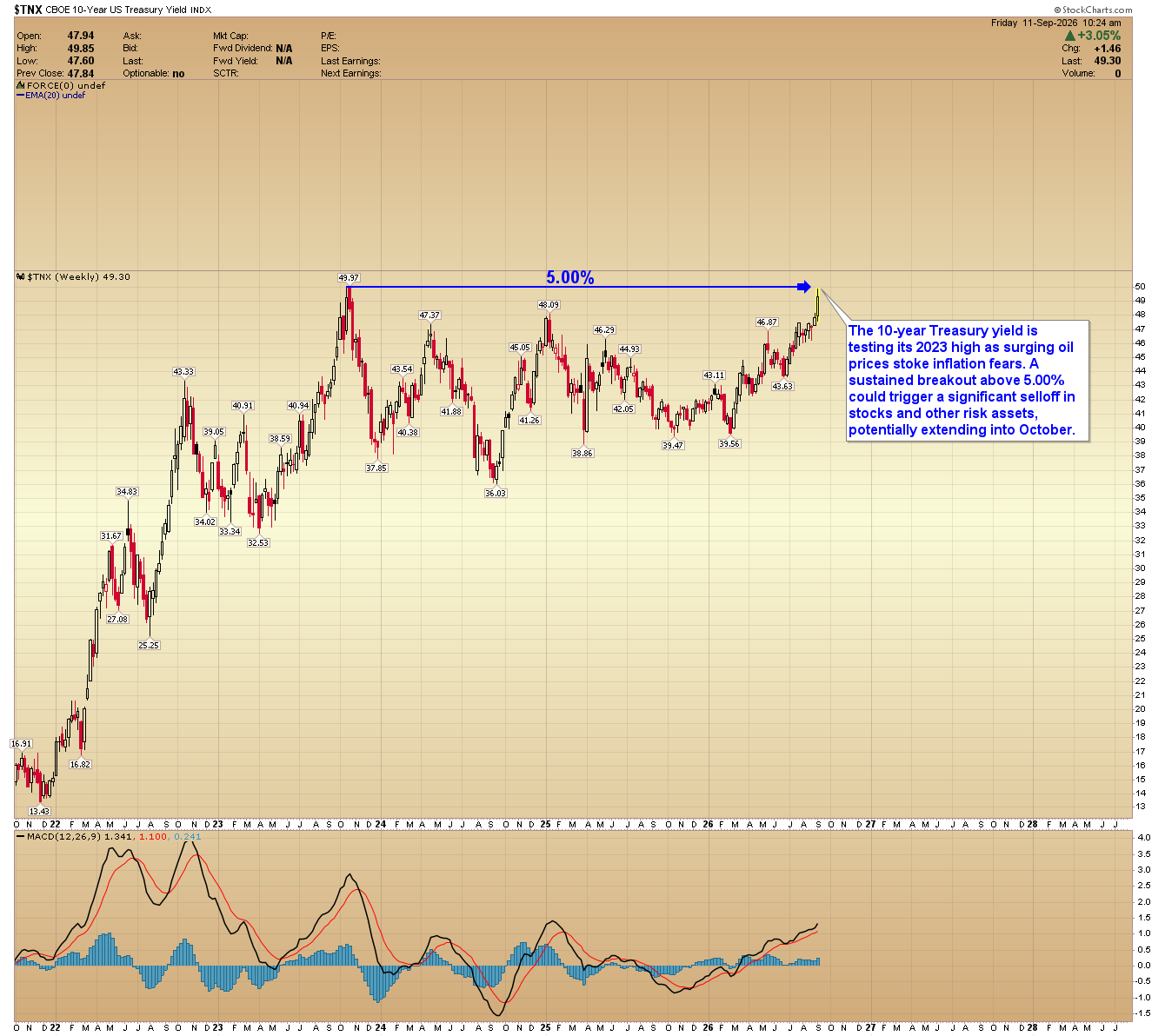Click the 37.85 price label
This screenshot has width=1165, height=1036.
click(376, 468)
